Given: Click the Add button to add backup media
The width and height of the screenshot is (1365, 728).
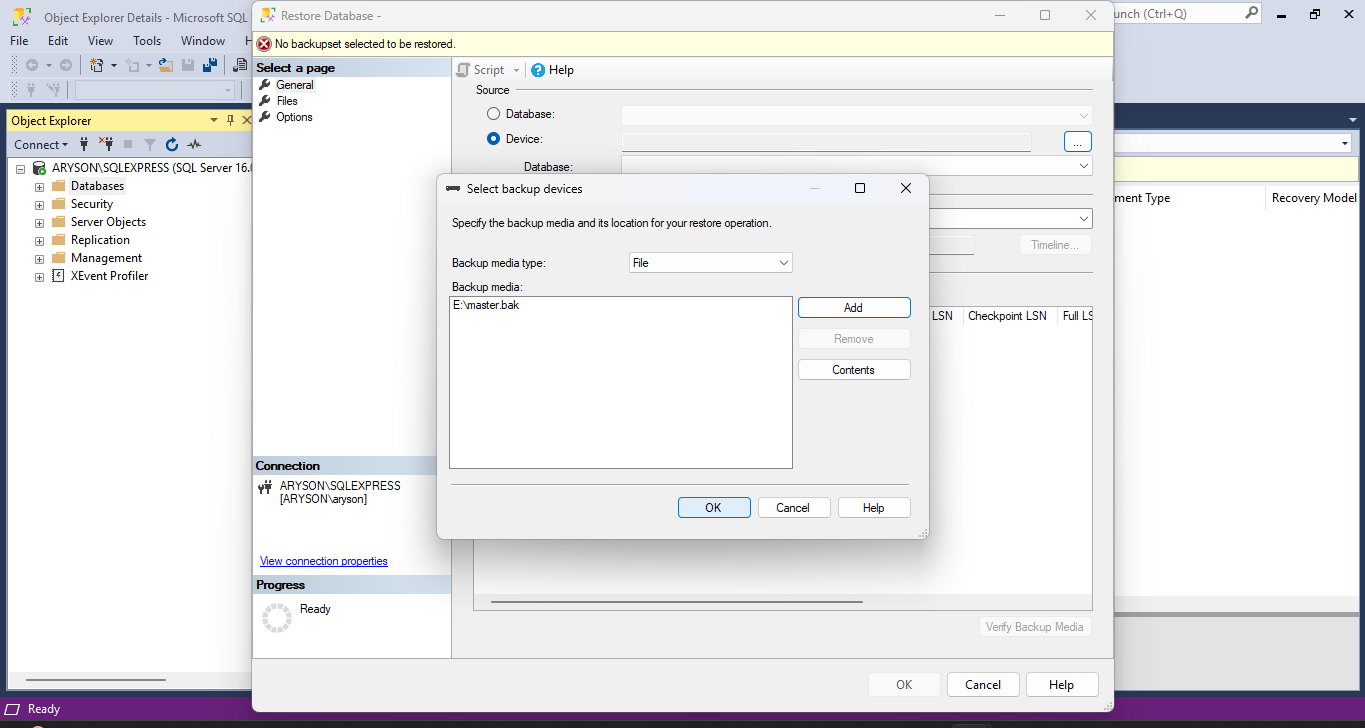Looking at the screenshot, I should (853, 307).
